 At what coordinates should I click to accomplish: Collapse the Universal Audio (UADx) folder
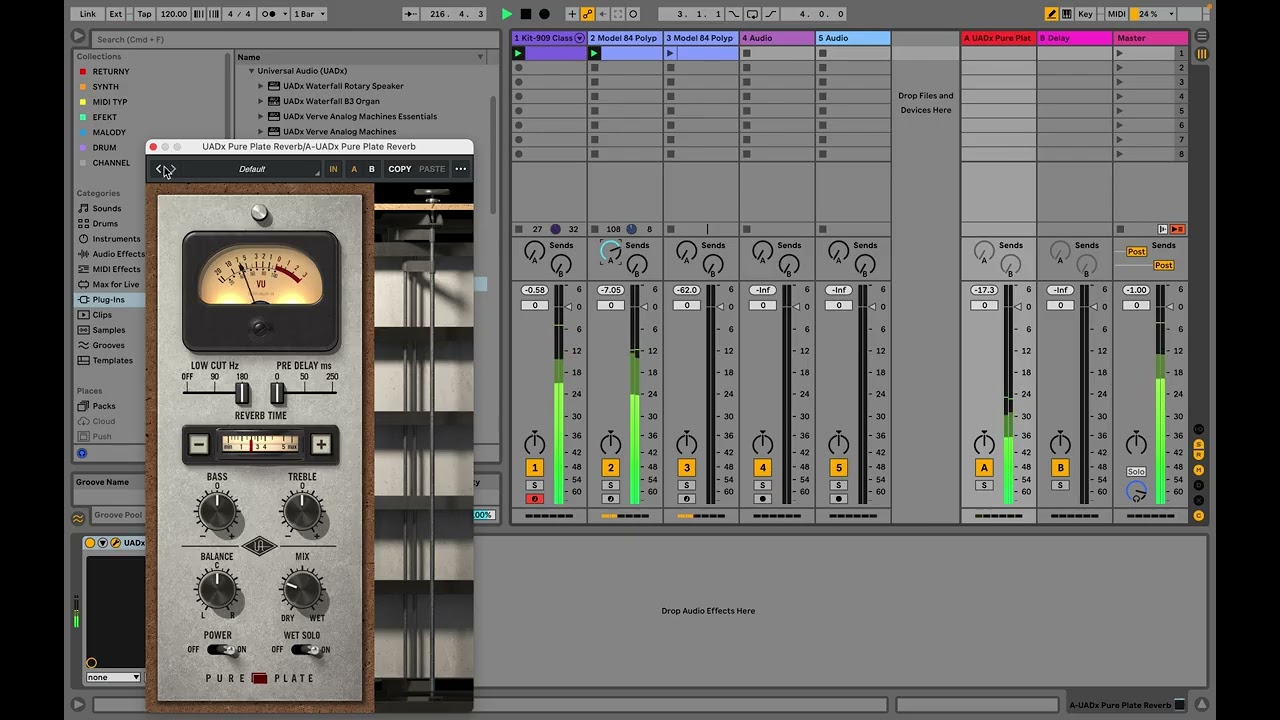pos(252,71)
